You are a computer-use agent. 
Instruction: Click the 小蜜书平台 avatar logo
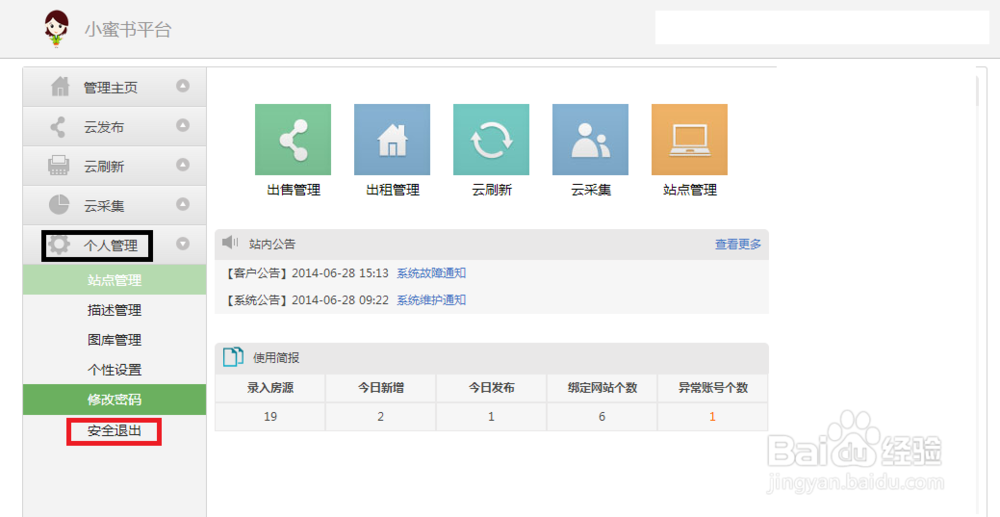pyautogui.click(x=56, y=29)
